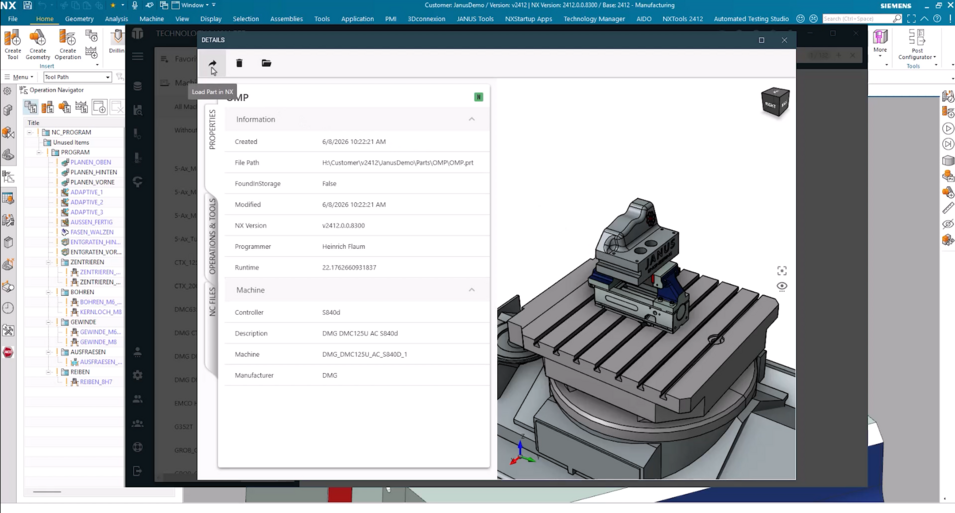955x513 pixels.
Task: Toggle the eye visibility icon in 3D preview
Action: [x=782, y=286]
